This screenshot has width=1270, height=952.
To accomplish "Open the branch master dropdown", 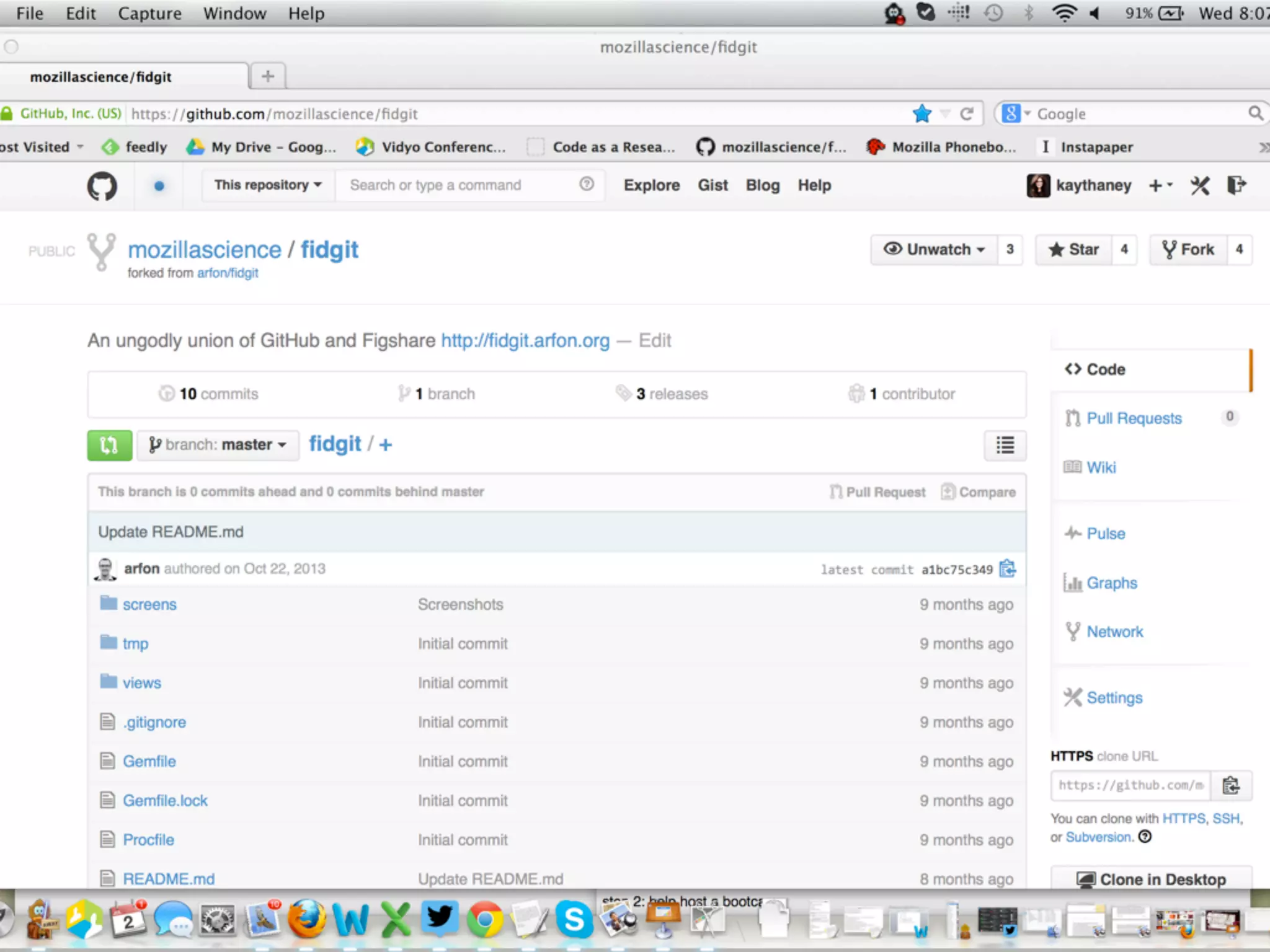I will click(x=218, y=445).
